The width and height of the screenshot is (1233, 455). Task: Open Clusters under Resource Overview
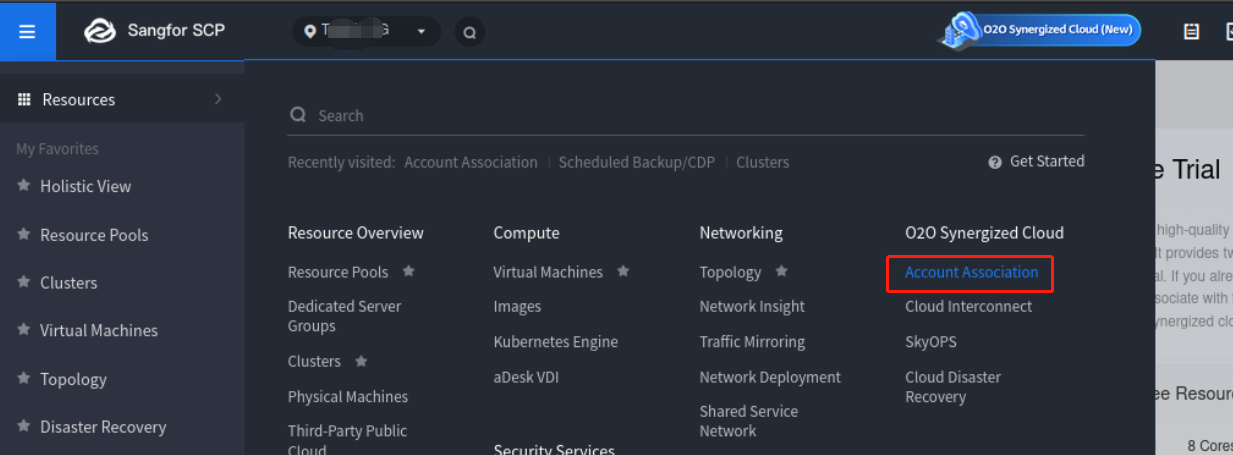(314, 361)
